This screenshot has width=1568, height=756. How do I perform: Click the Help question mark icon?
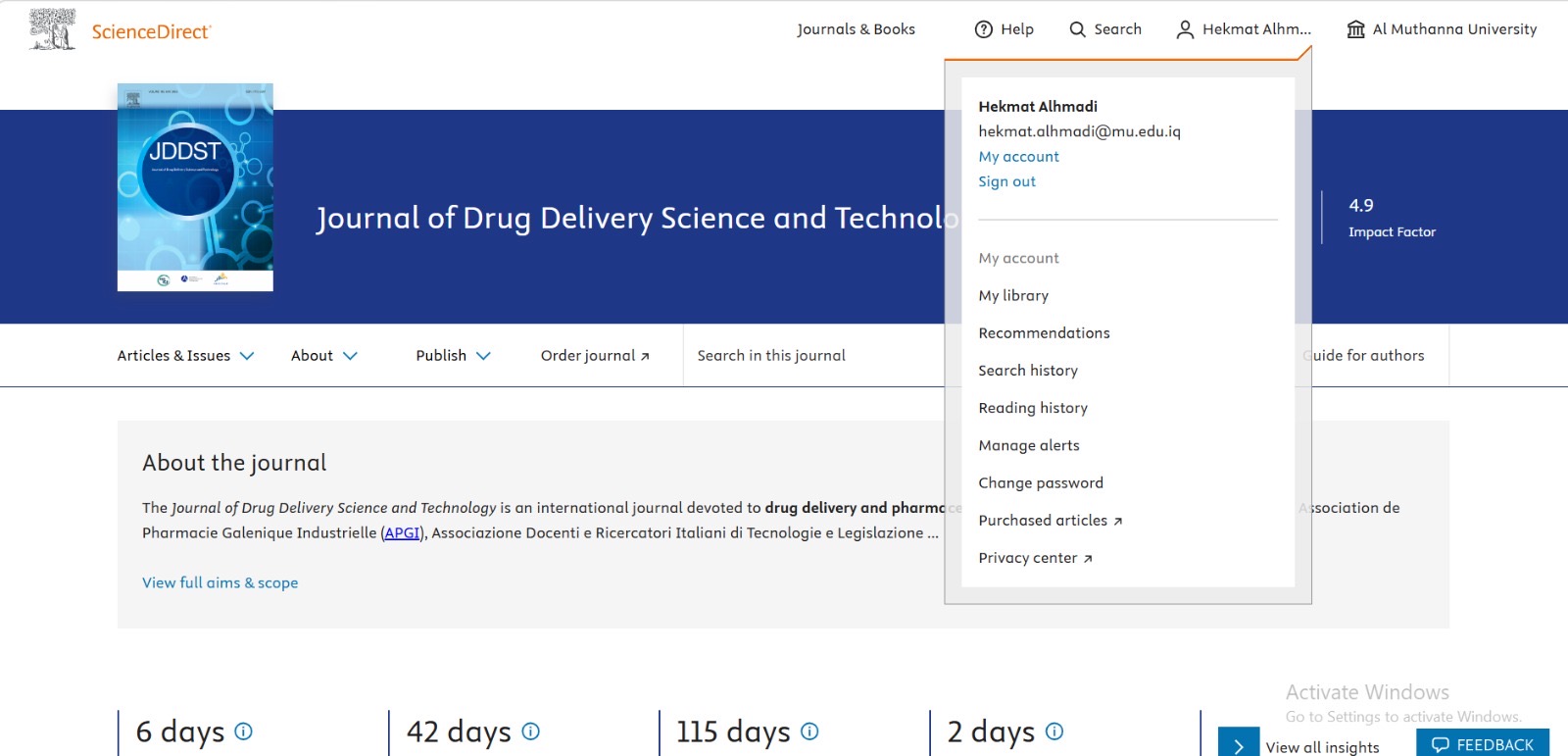(984, 29)
